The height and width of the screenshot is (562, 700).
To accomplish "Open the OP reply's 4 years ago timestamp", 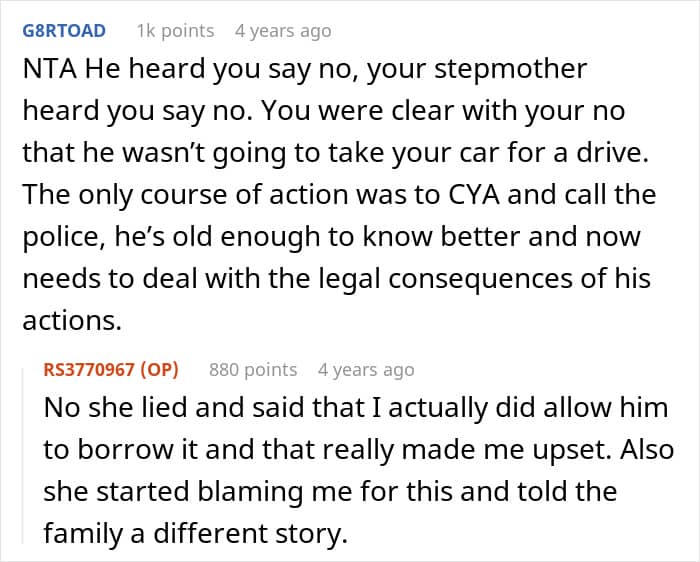I will [x=365, y=370].
